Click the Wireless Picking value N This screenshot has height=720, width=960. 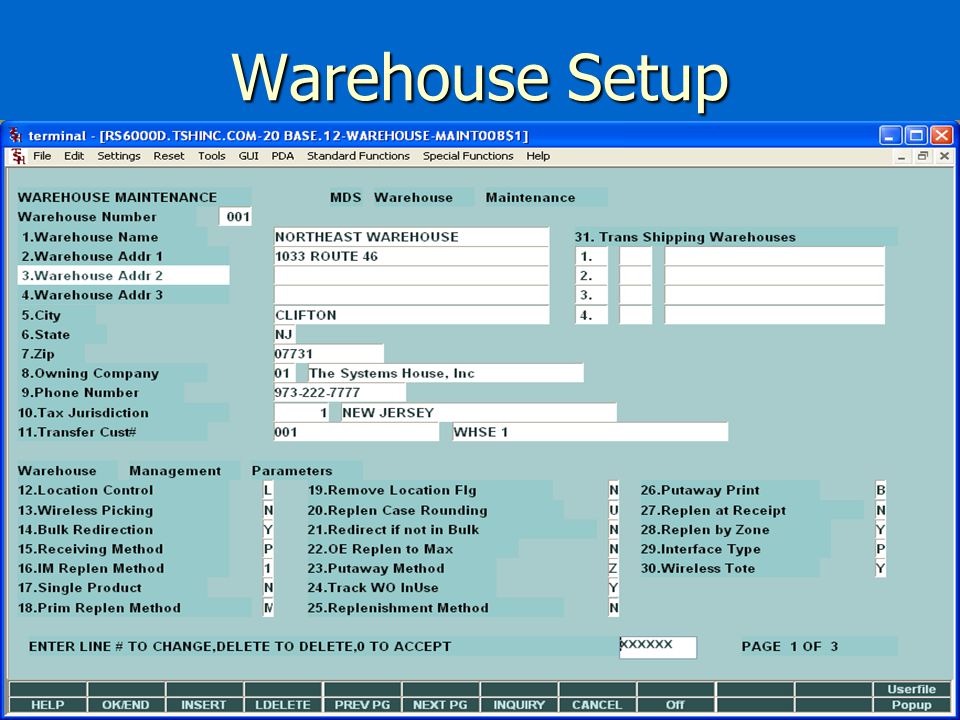pos(268,510)
